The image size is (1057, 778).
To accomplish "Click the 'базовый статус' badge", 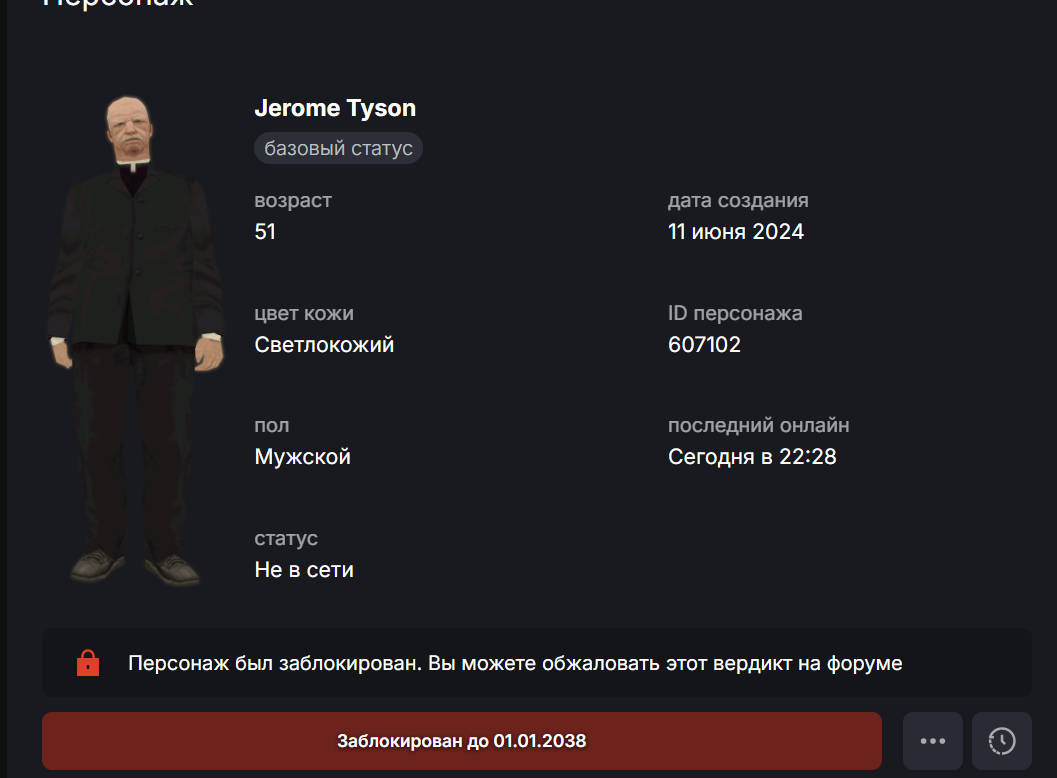I will 338,148.
